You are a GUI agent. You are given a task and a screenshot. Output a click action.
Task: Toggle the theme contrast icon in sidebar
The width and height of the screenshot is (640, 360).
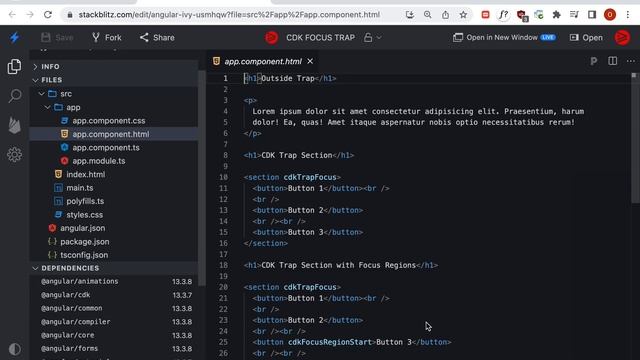(15, 349)
